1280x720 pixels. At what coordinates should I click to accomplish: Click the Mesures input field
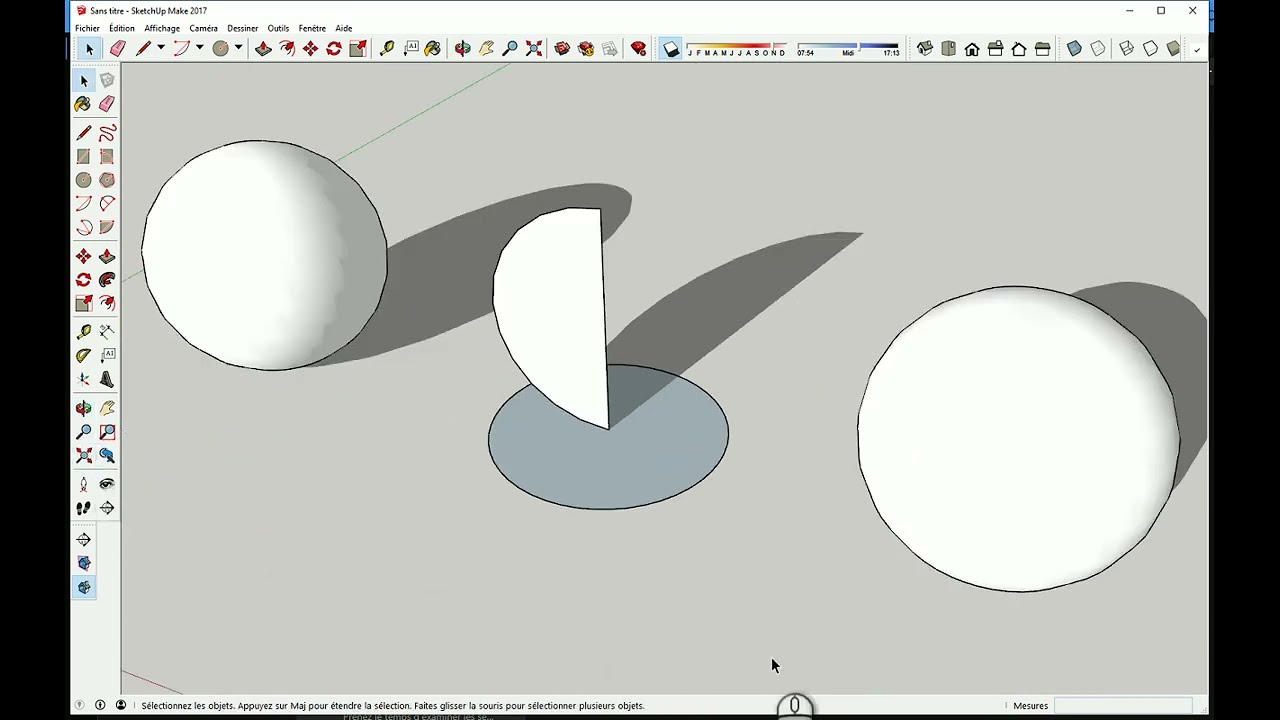(x=1122, y=706)
